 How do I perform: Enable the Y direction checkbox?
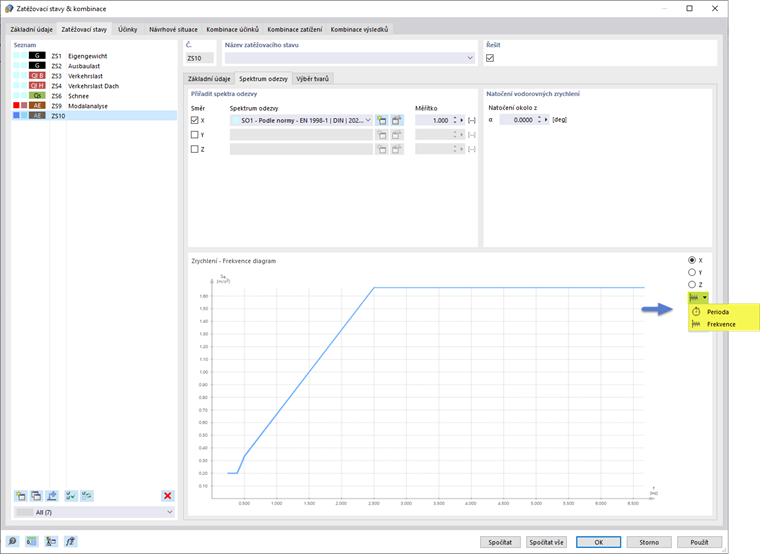point(194,135)
